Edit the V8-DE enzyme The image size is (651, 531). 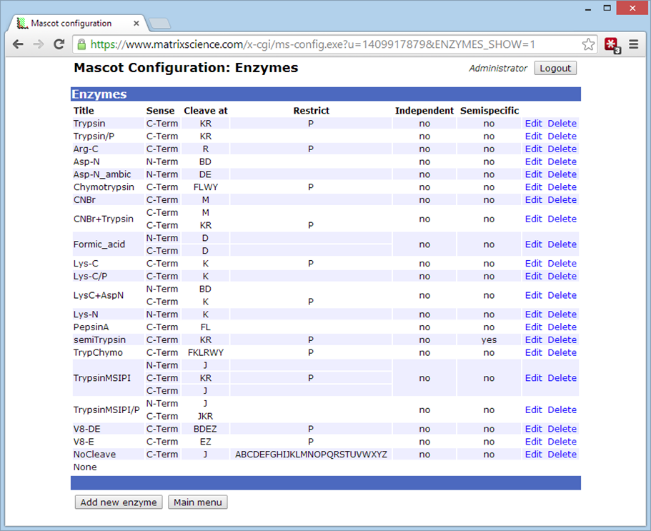533,429
